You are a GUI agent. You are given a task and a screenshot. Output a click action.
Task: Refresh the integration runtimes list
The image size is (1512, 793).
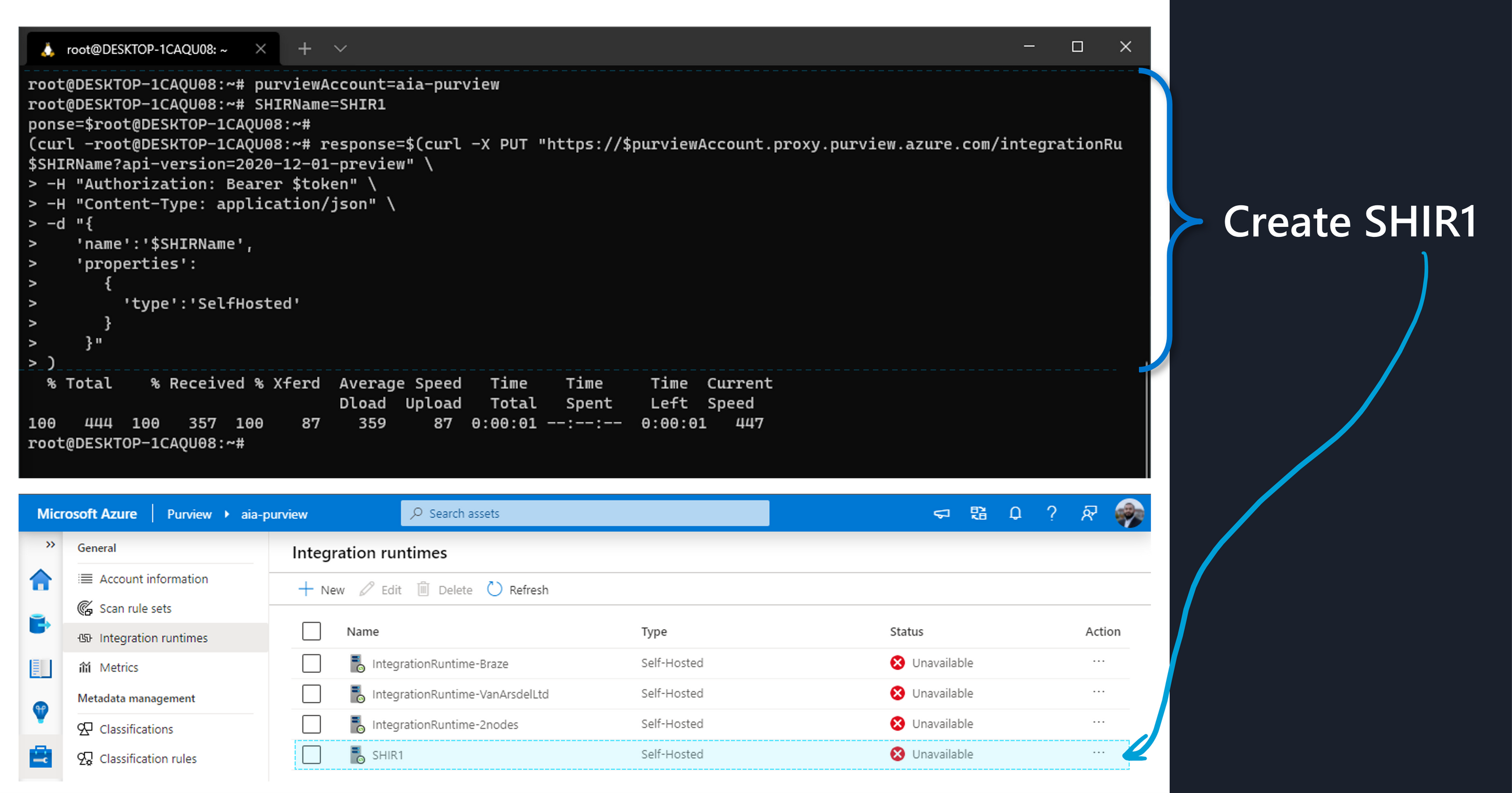[x=517, y=589]
